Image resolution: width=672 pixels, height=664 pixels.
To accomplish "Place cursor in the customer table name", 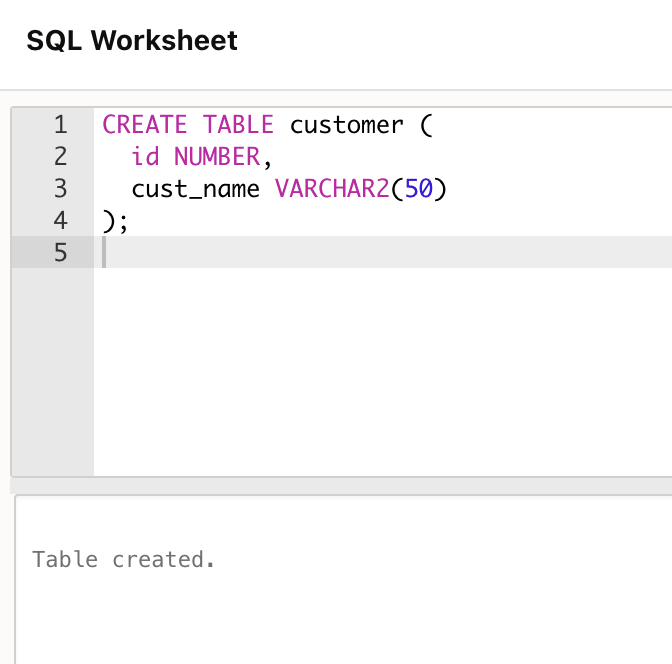I will coord(346,125).
